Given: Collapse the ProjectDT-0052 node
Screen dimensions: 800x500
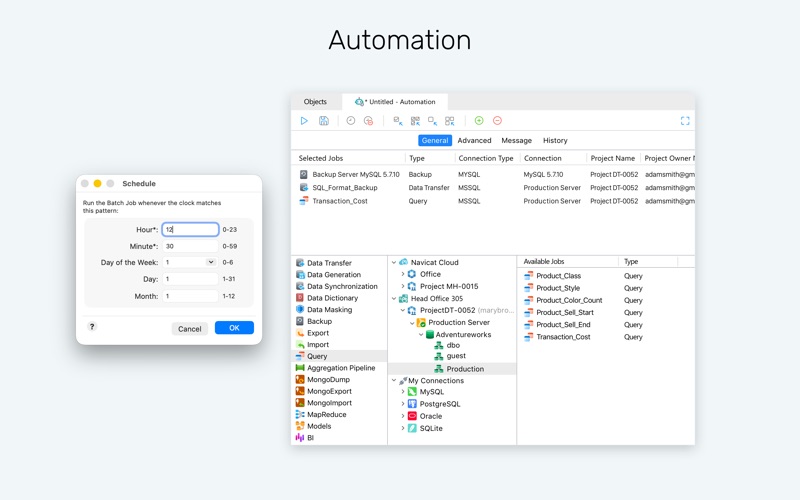Looking at the screenshot, I should (403, 310).
